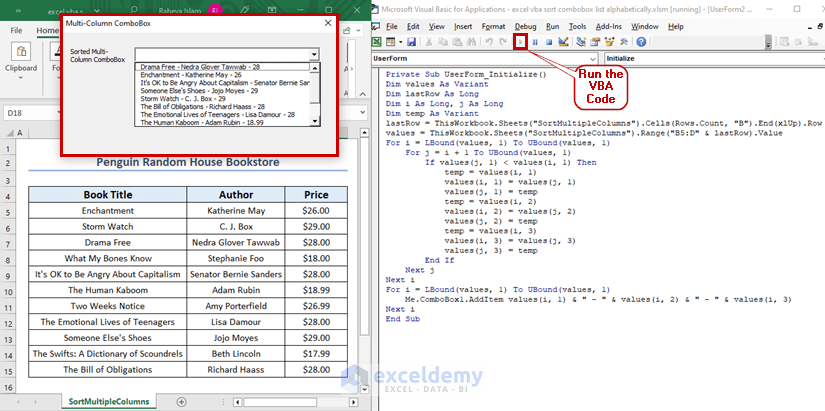Open the Window menu in VBA editor

(x=645, y=26)
